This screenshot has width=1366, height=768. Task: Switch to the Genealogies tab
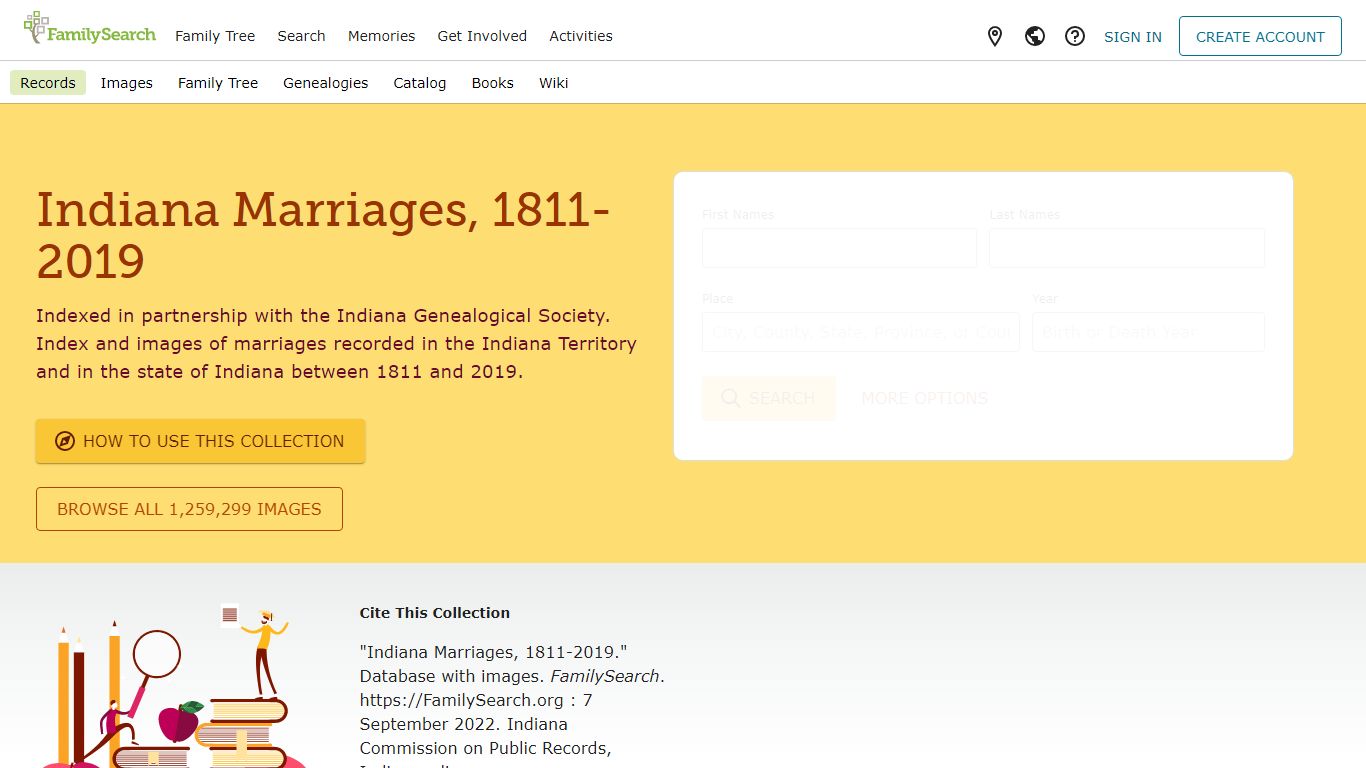click(326, 83)
